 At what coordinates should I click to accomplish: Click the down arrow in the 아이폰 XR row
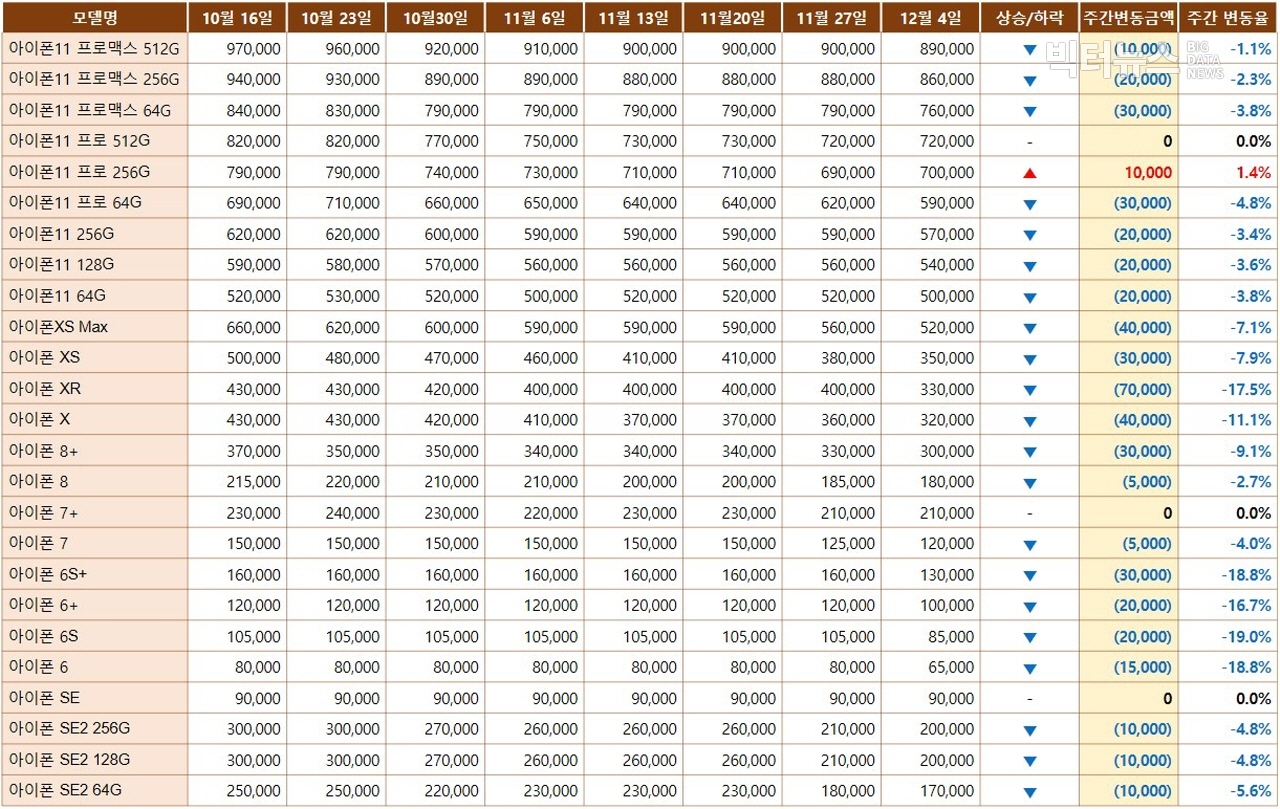click(1030, 391)
